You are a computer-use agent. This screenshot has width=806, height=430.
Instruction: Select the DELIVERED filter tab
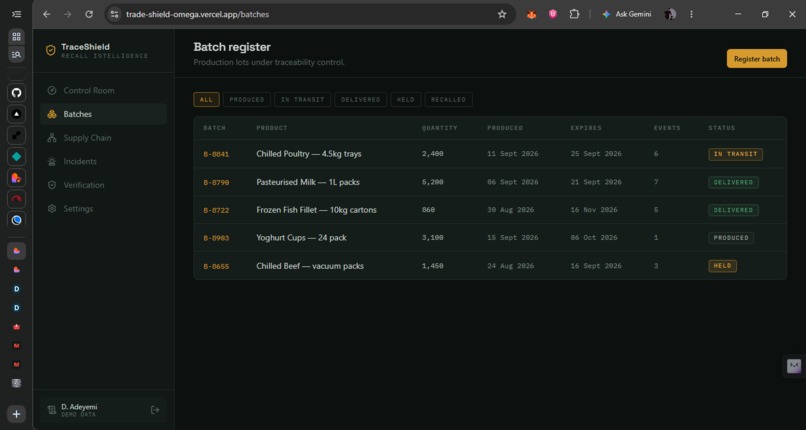tap(360, 100)
